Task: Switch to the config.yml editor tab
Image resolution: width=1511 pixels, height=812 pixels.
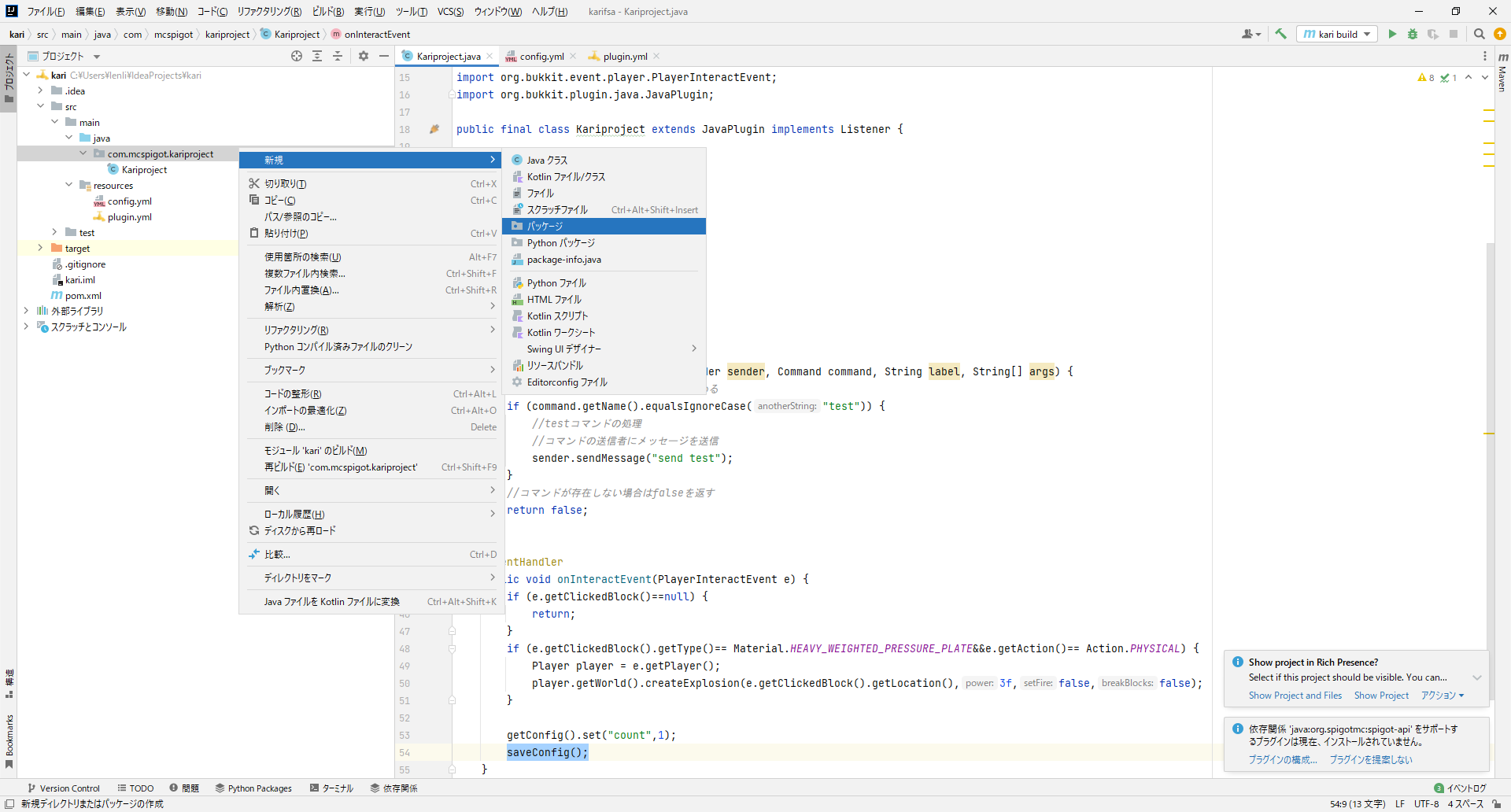Action: coord(541,57)
